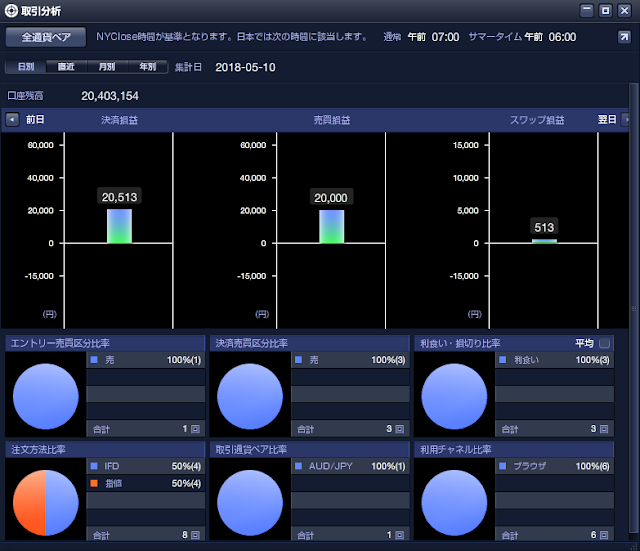The image size is (640, 551).
Task: Click the blue IFD legend square
Action: click(94, 466)
